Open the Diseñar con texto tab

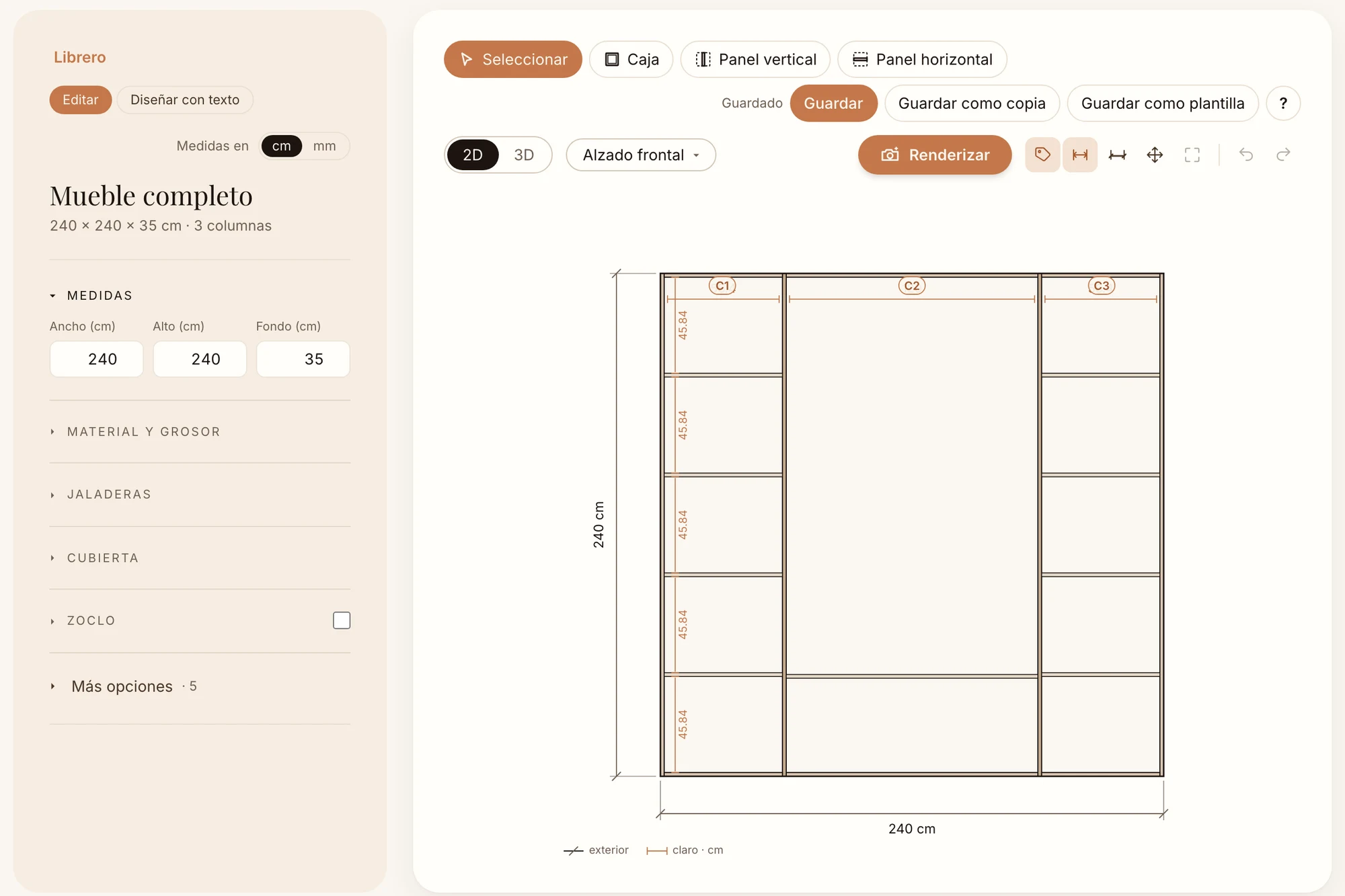coord(185,99)
